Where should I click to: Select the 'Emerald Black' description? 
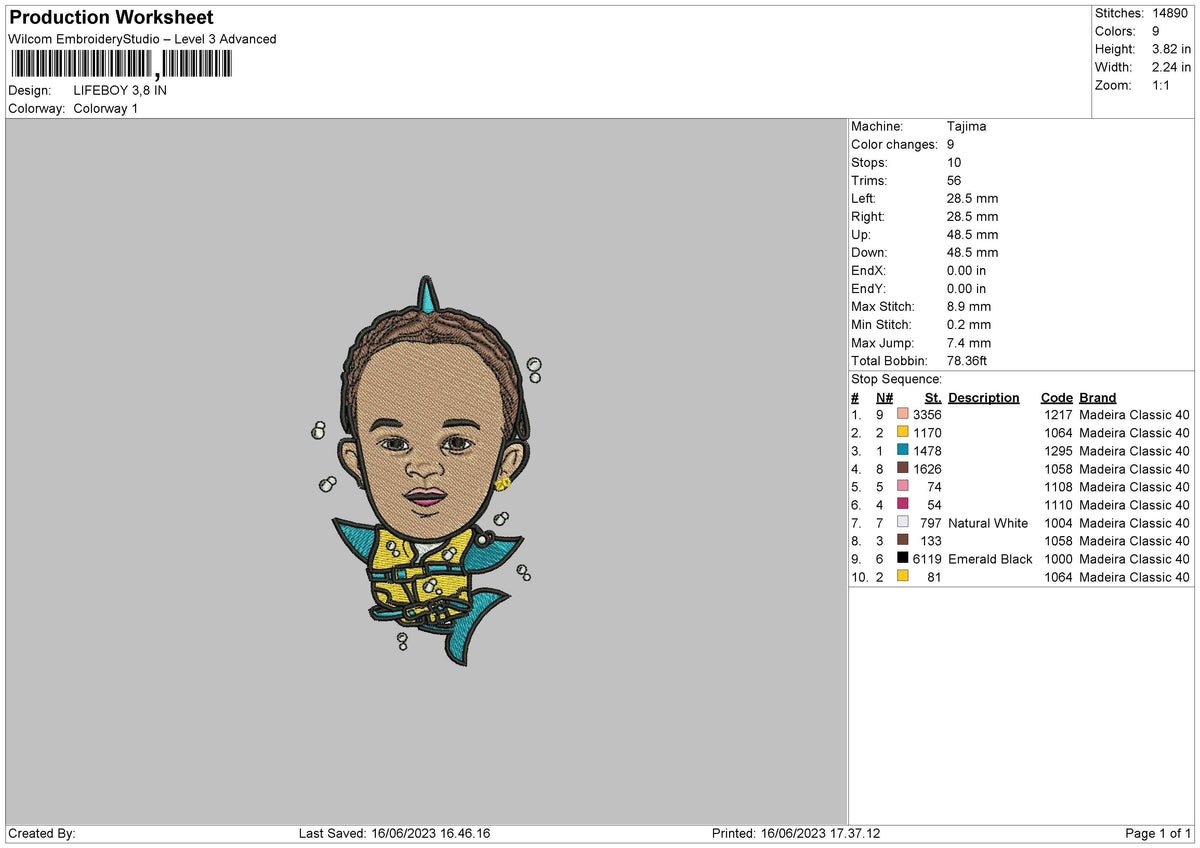pos(990,559)
